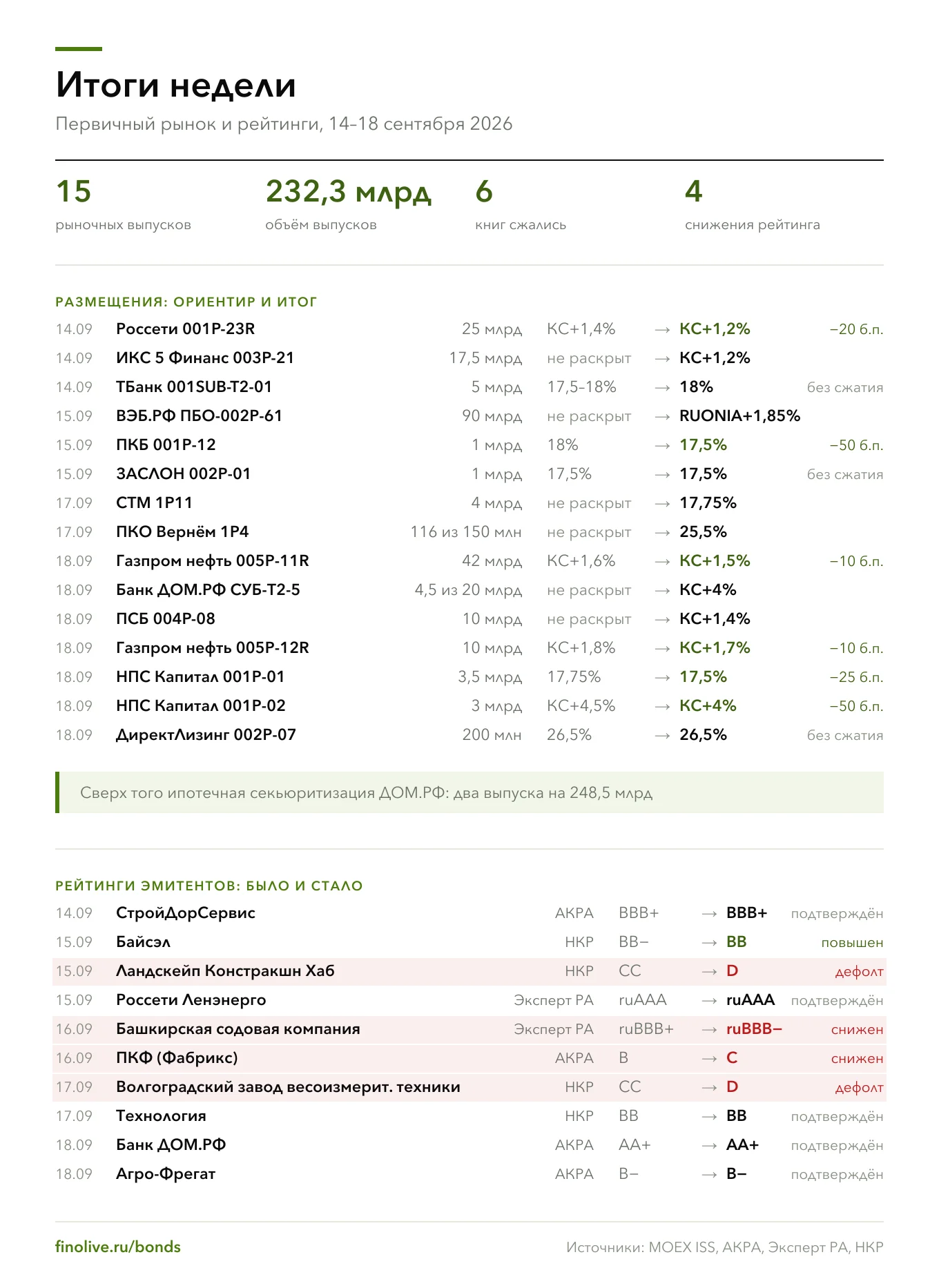Select the "ruBBB−" new rating

pyautogui.click(x=754, y=1029)
